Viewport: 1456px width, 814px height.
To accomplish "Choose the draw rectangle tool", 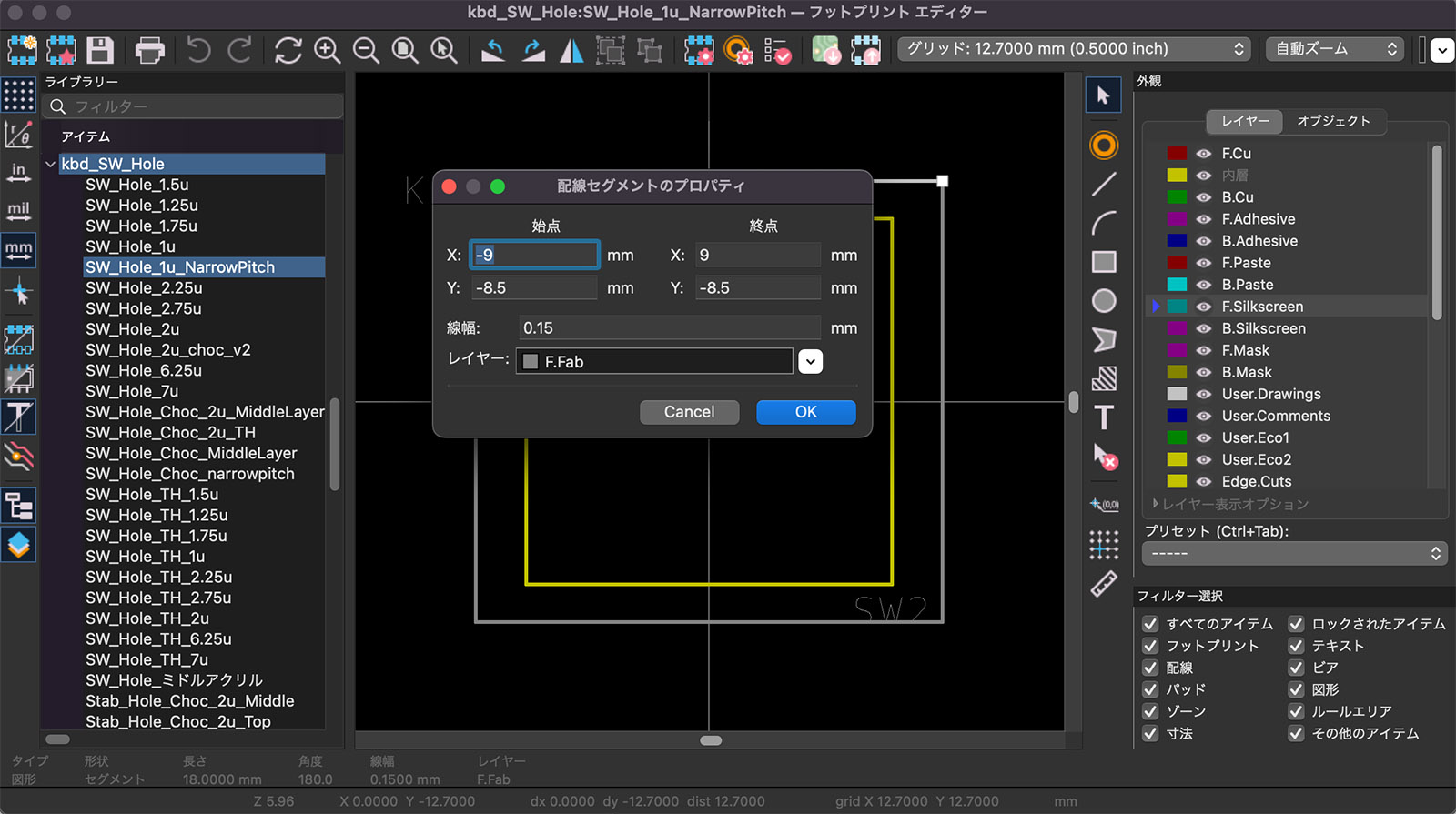I will 1104,262.
